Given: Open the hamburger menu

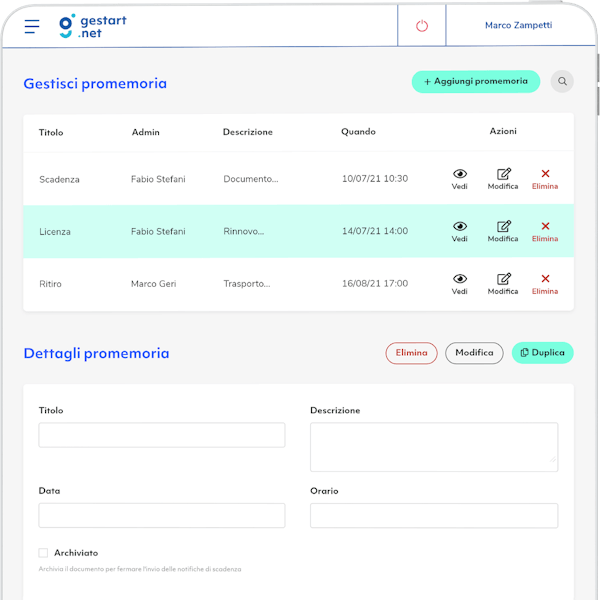Looking at the screenshot, I should click(32, 26).
